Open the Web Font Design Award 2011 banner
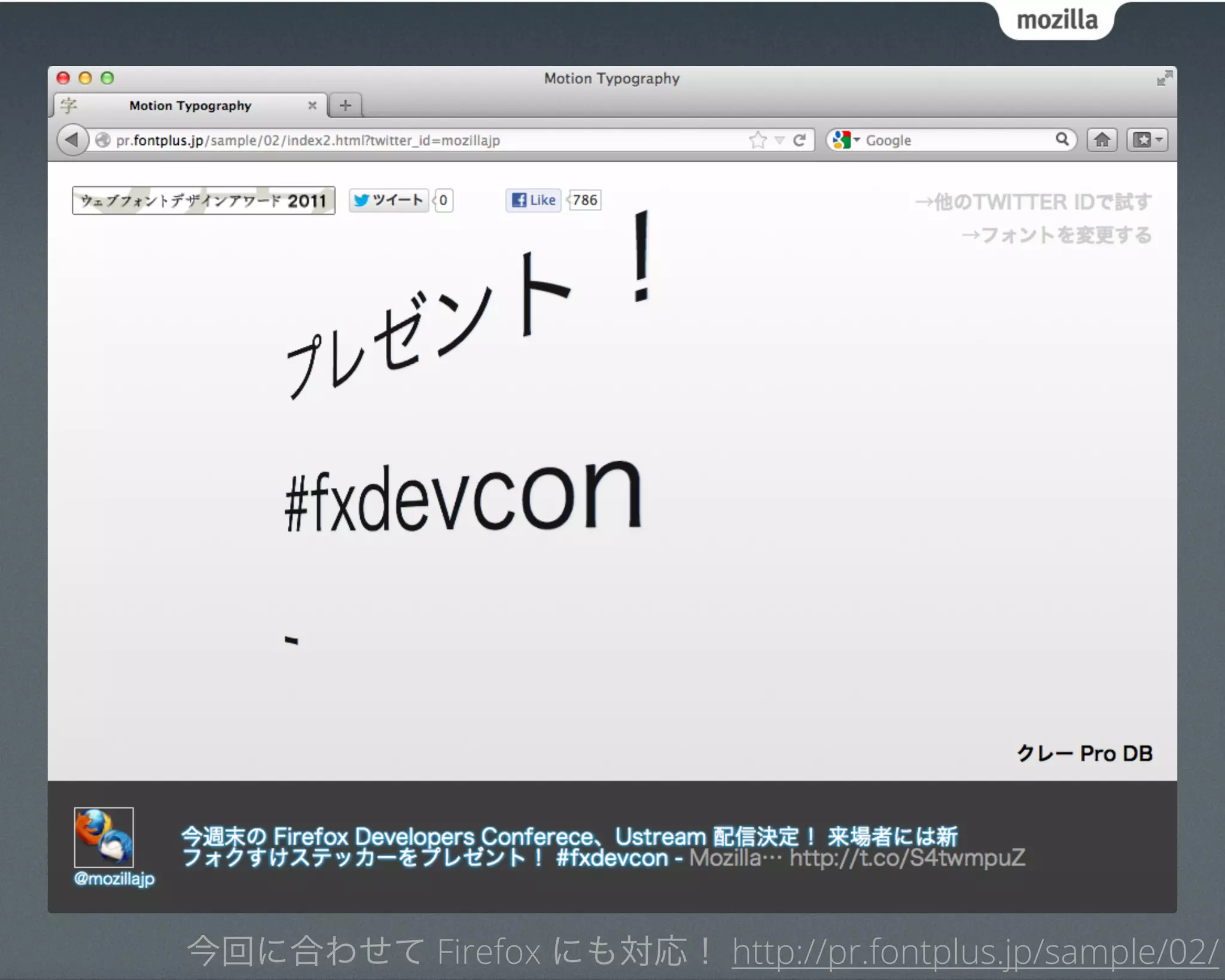1225x980 pixels. tap(203, 200)
